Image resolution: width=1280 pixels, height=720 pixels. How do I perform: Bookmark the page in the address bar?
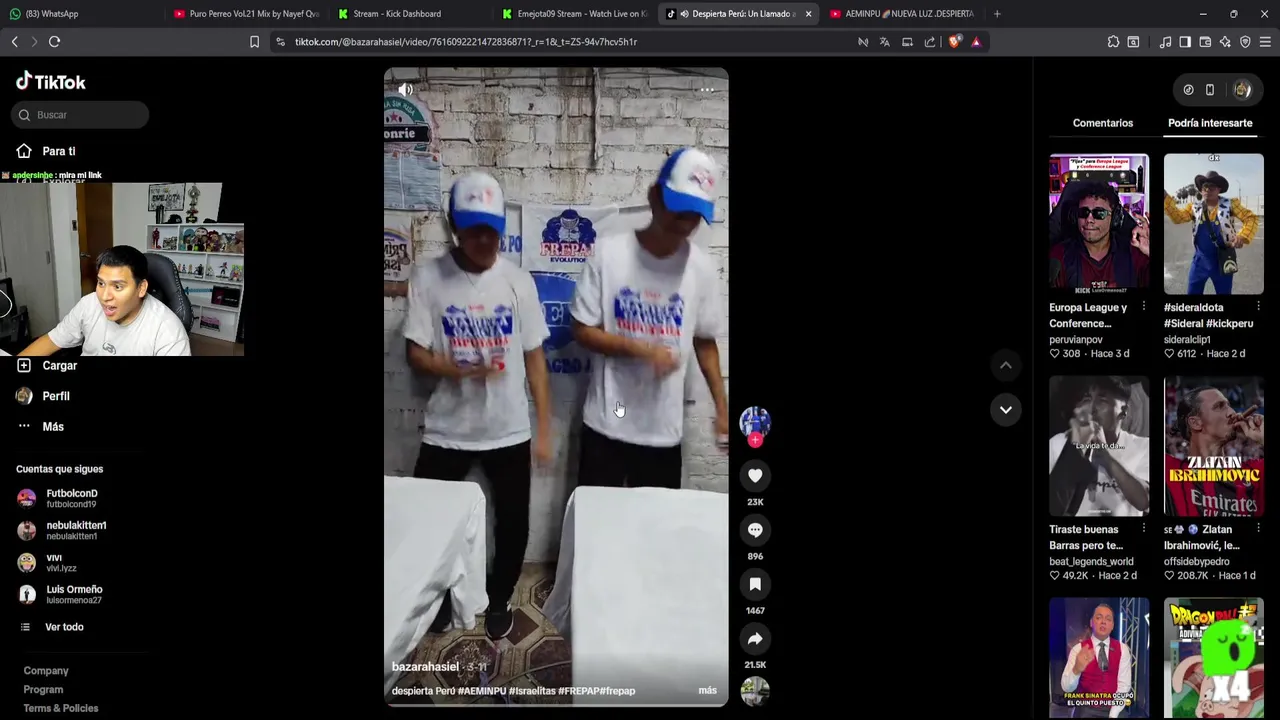pyautogui.click(x=254, y=42)
